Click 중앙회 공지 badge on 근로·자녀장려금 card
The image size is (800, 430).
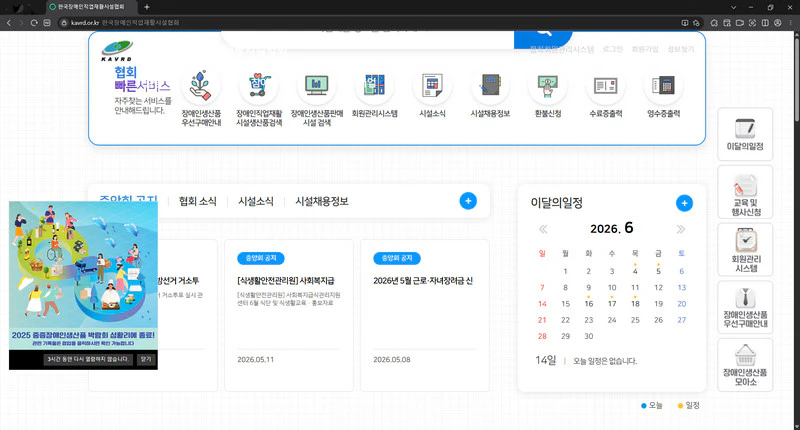pos(397,259)
